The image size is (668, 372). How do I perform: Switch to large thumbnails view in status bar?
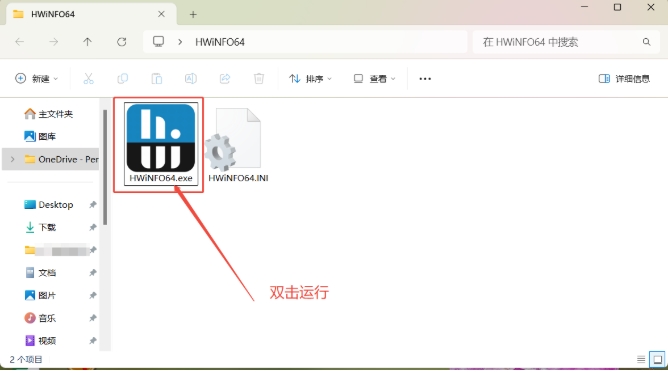657,360
